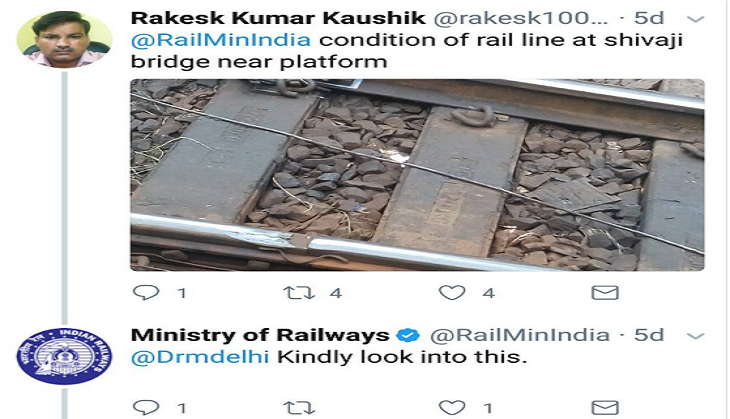
Task: Expand options chevron on Ministry's tweet
Action: pyautogui.click(x=696, y=336)
